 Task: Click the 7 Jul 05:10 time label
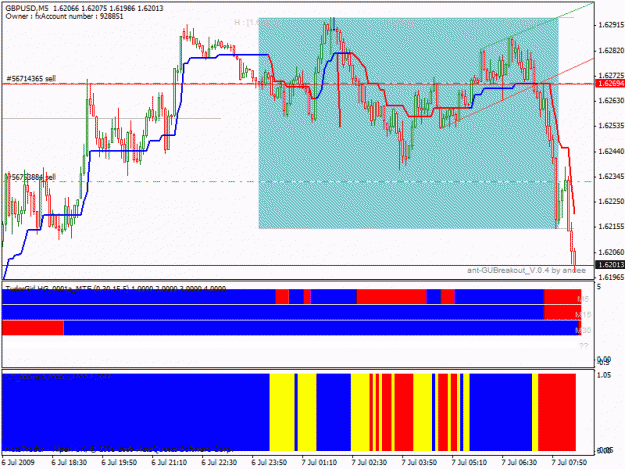[x=469, y=463]
